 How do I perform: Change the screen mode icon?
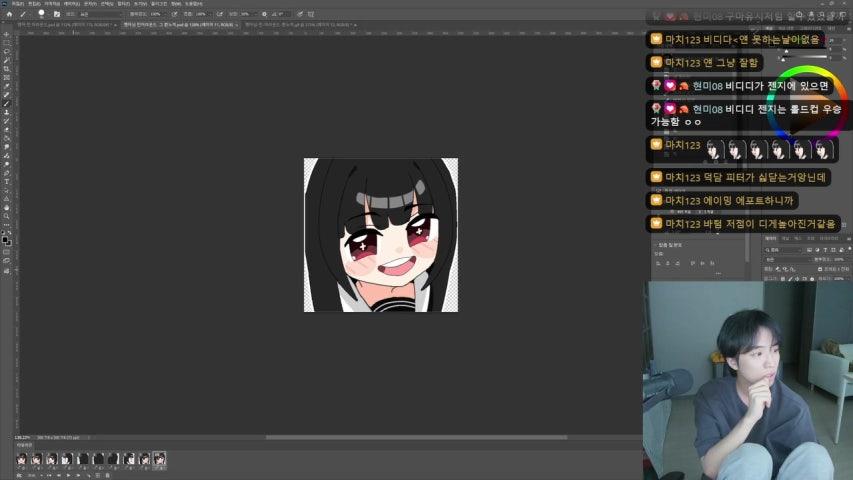[x=7, y=261]
